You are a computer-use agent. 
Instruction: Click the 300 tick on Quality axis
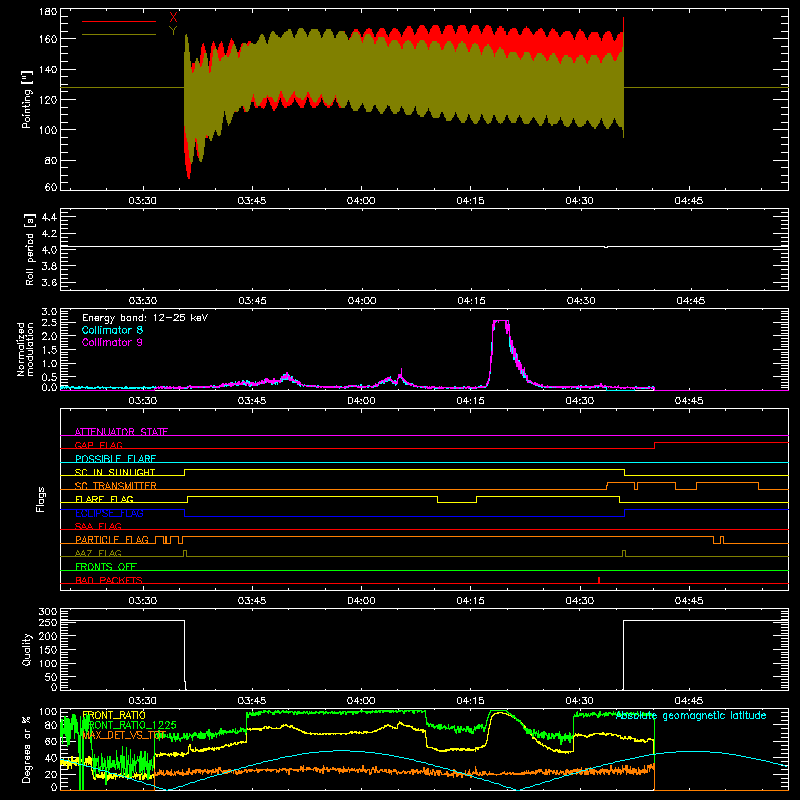click(48, 612)
